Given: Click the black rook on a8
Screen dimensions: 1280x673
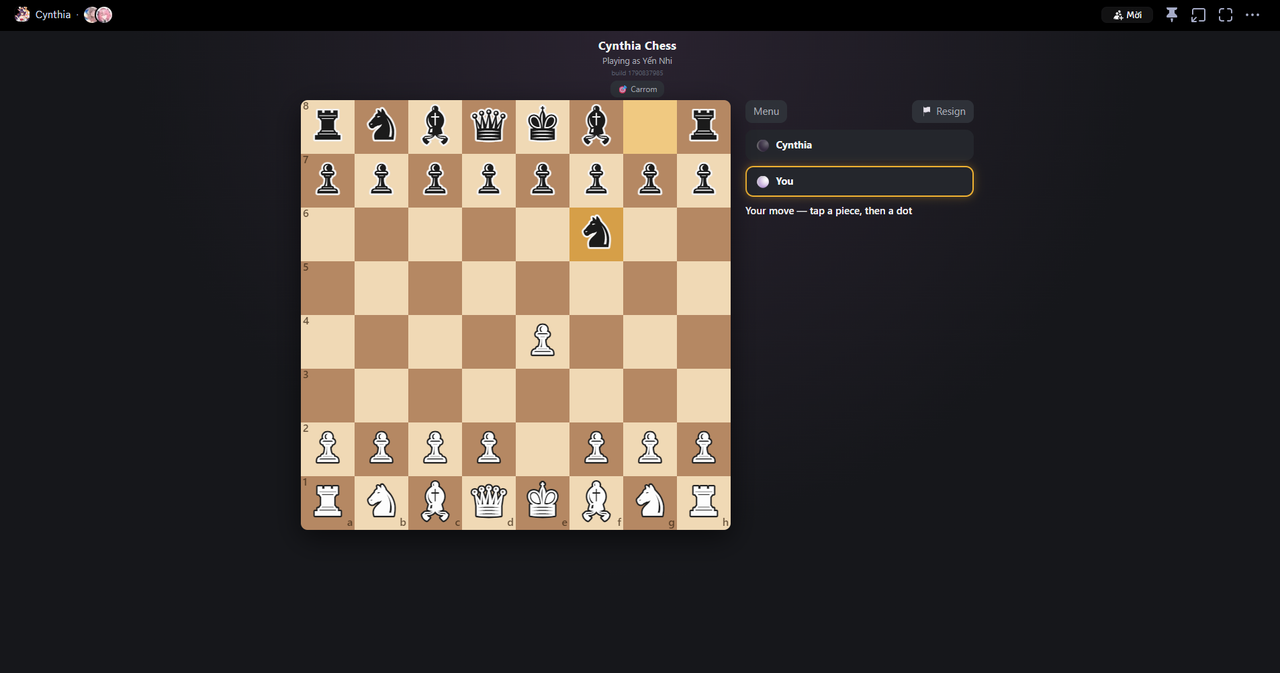Looking at the screenshot, I should point(328,126).
